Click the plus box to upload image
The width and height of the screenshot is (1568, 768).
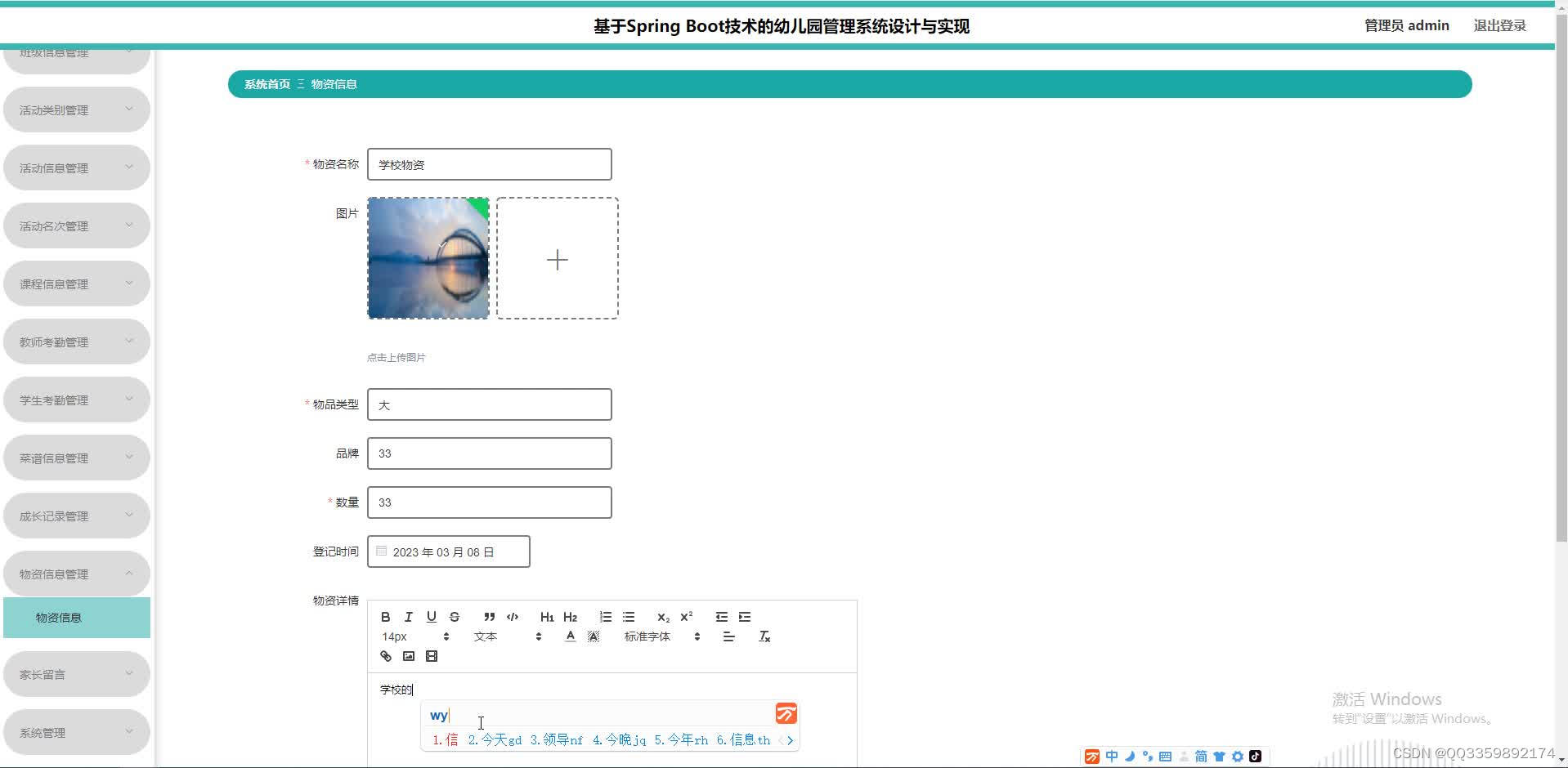click(558, 258)
